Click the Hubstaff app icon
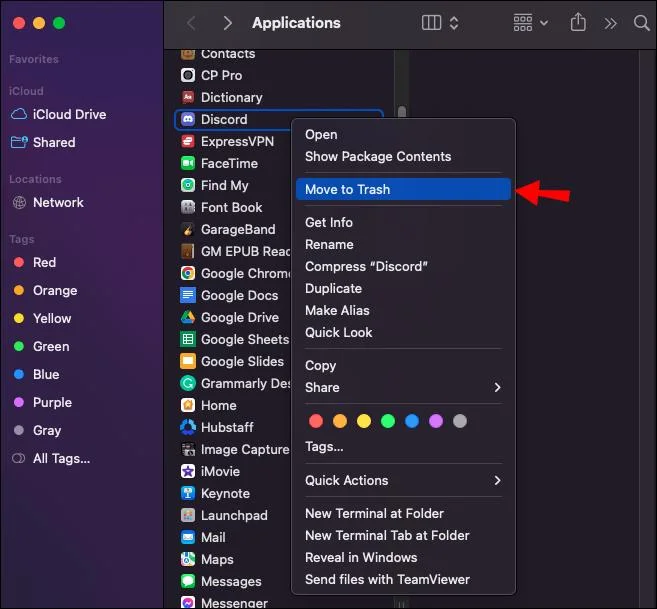Screen dimensions: 657x609 click(187, 427)
